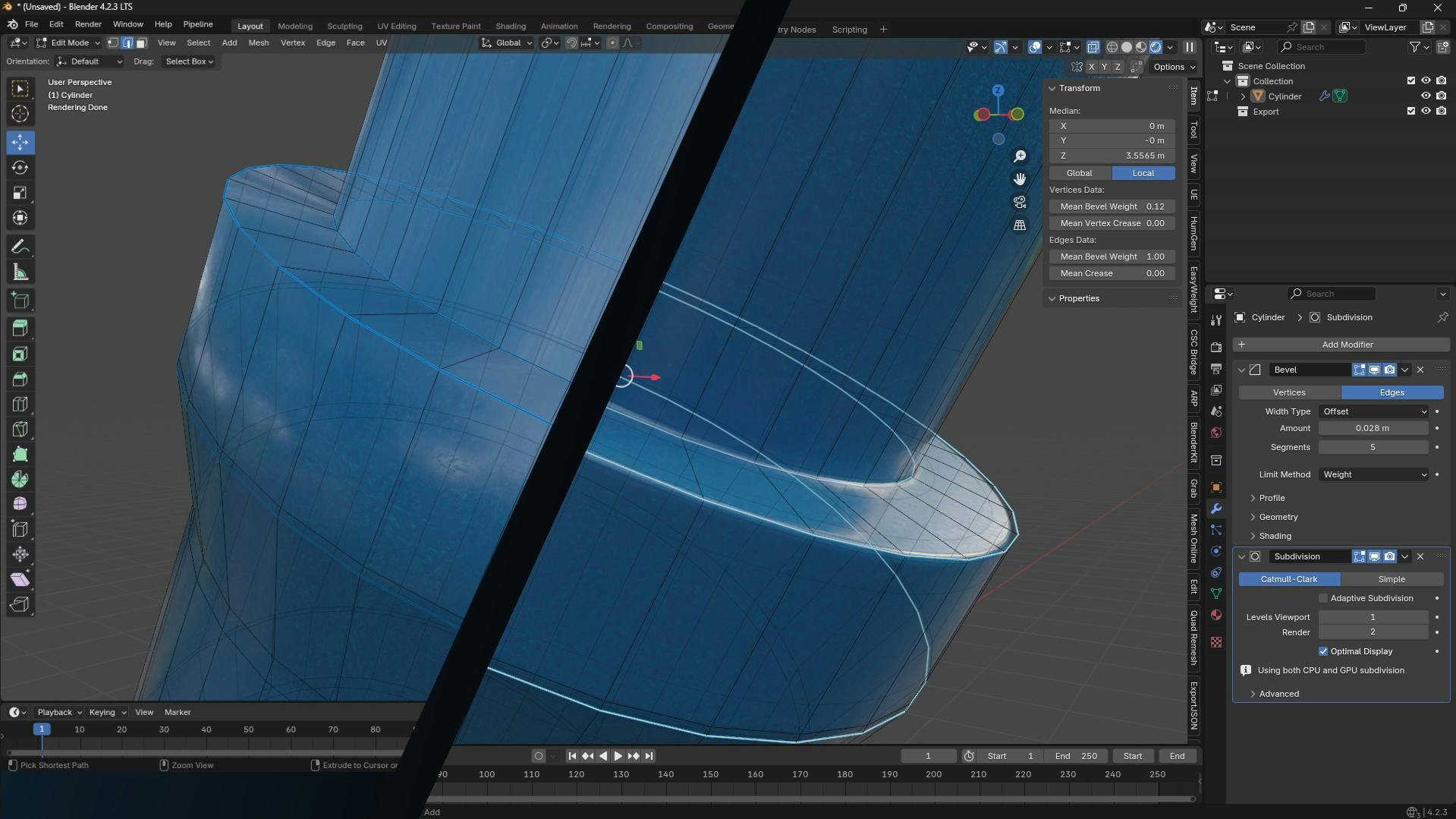
Task: Select the Shrink/Fatten tool
Action: pos(20,554)
